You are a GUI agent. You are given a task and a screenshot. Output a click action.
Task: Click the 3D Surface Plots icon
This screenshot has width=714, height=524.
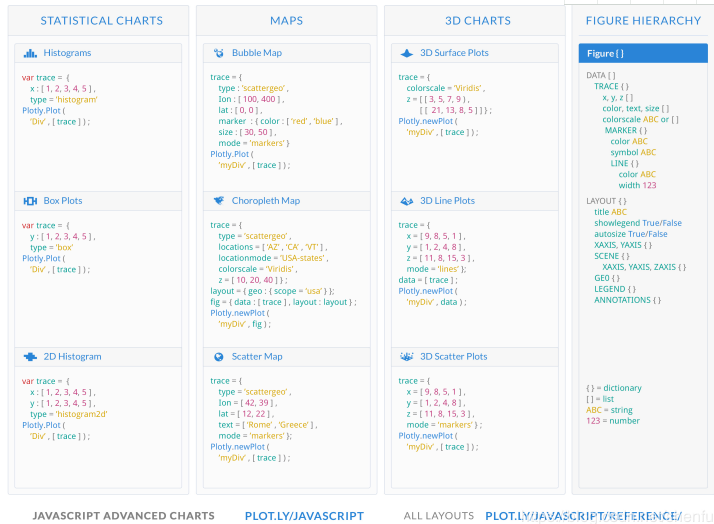click(407, 53)
